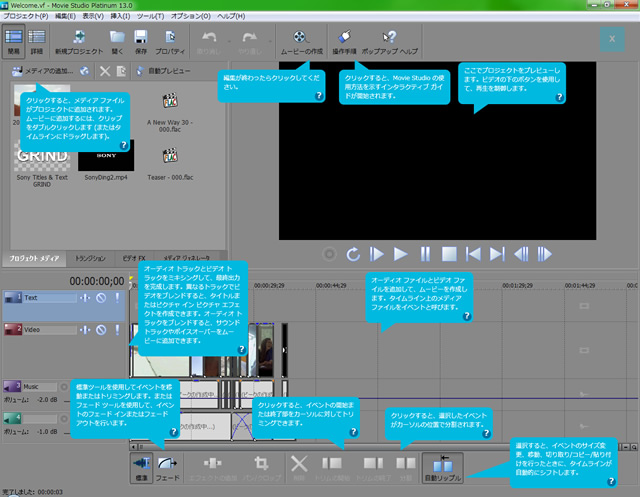Click the 取り消し undo arrow icon
Viewport: 640px width, 497px height.
pos(209,38)
